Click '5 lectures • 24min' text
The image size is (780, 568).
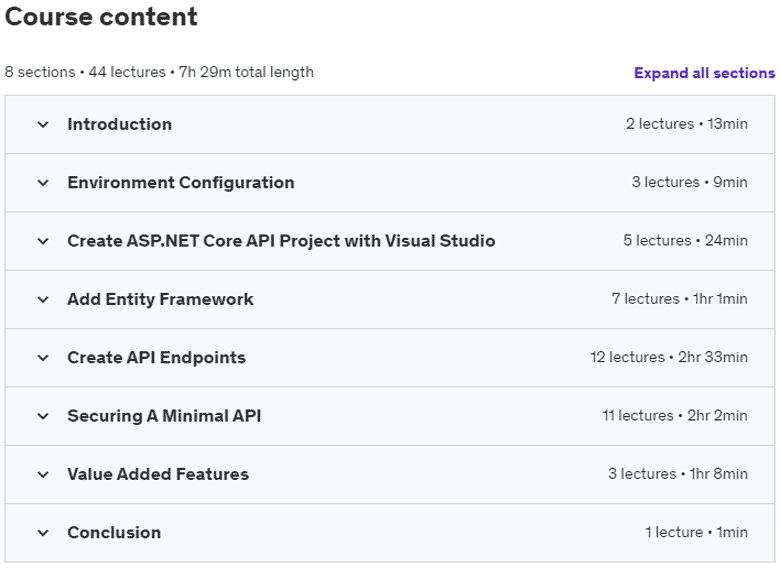click(x=685, y=241)
